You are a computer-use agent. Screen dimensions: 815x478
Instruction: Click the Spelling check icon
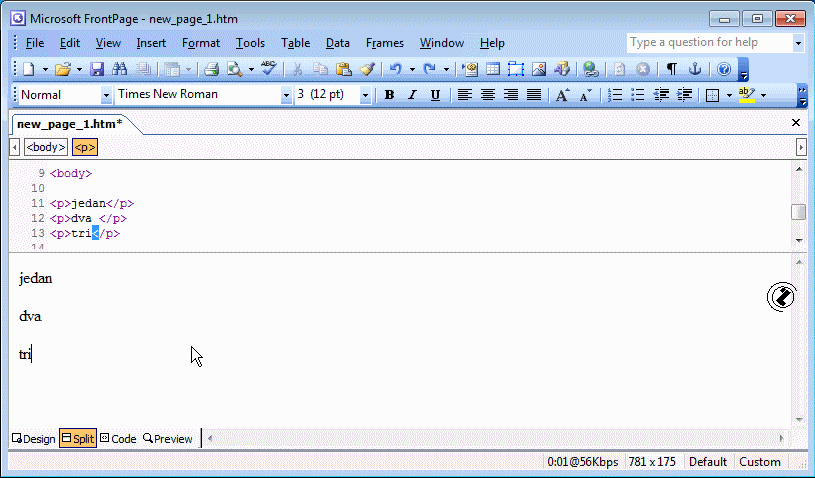[x=268, y=69]
